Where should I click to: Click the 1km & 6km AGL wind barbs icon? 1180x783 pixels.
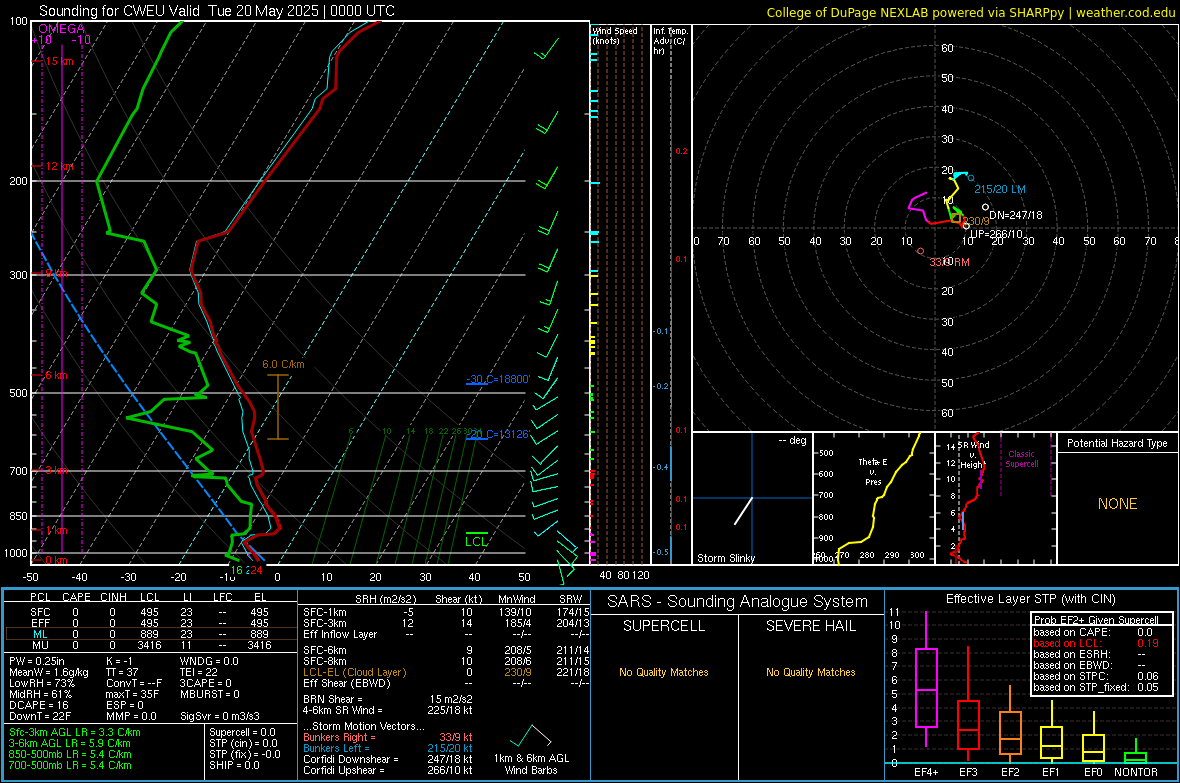click(x=531, y=736)
